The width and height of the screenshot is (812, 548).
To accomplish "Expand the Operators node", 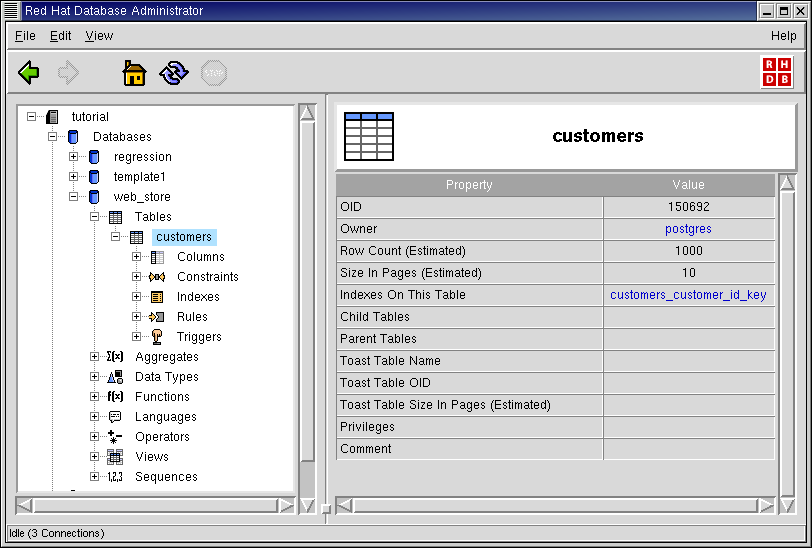I will tap(94, 437).
